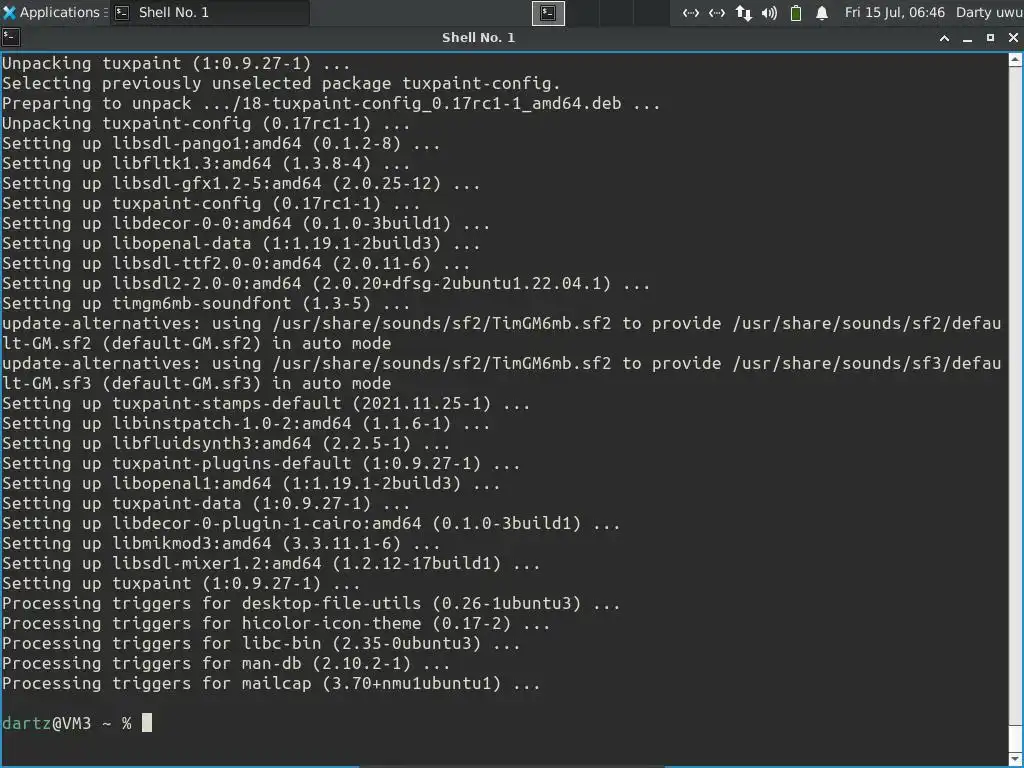
Task: Click "Setting up libinstpatch-1.0-2:amd64" line
Action: click(246, 424)
